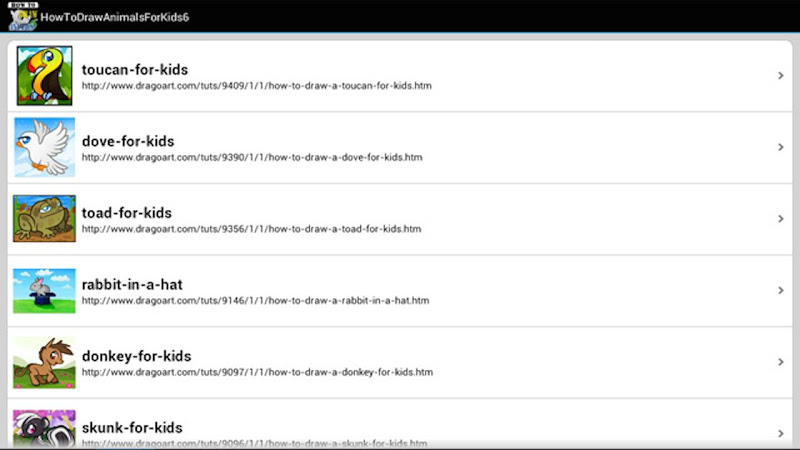Image resolution: width=800 pixels, height=450 pixels.
Task: Expand the dove-for-kids row chevron
Action: pos(781,147)
